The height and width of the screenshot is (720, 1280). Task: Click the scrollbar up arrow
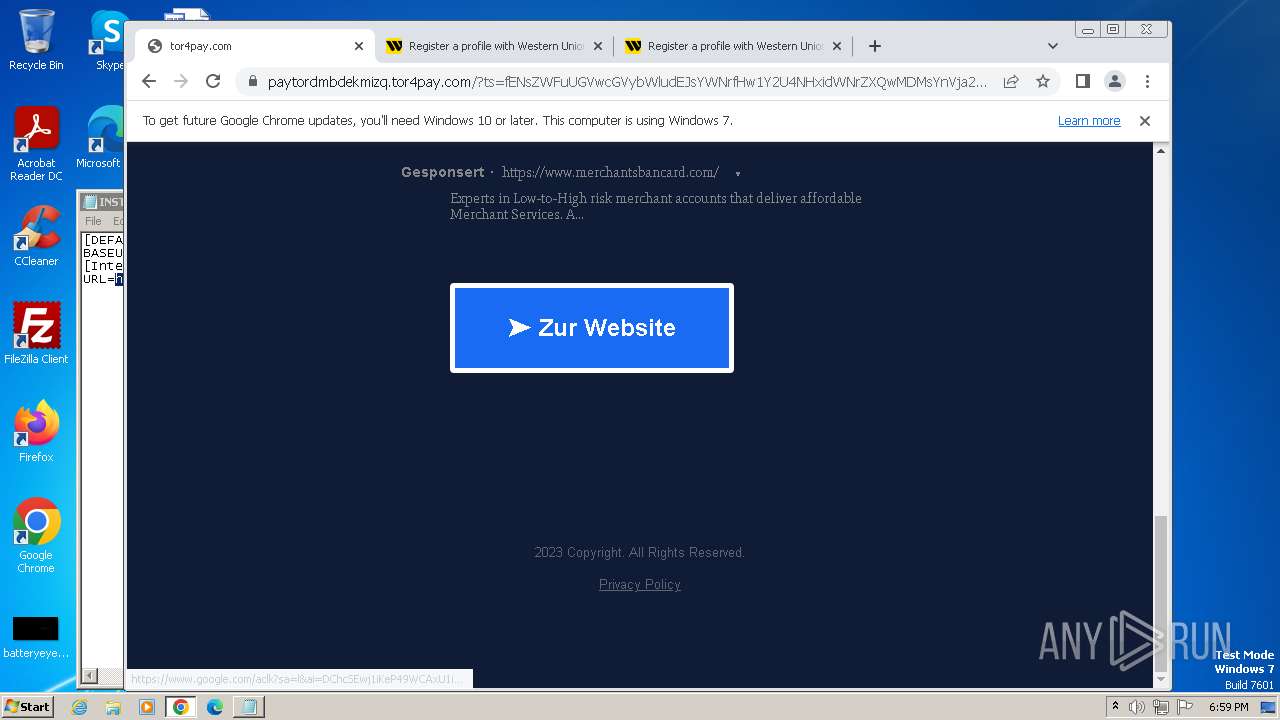(x=1161, y=150)
